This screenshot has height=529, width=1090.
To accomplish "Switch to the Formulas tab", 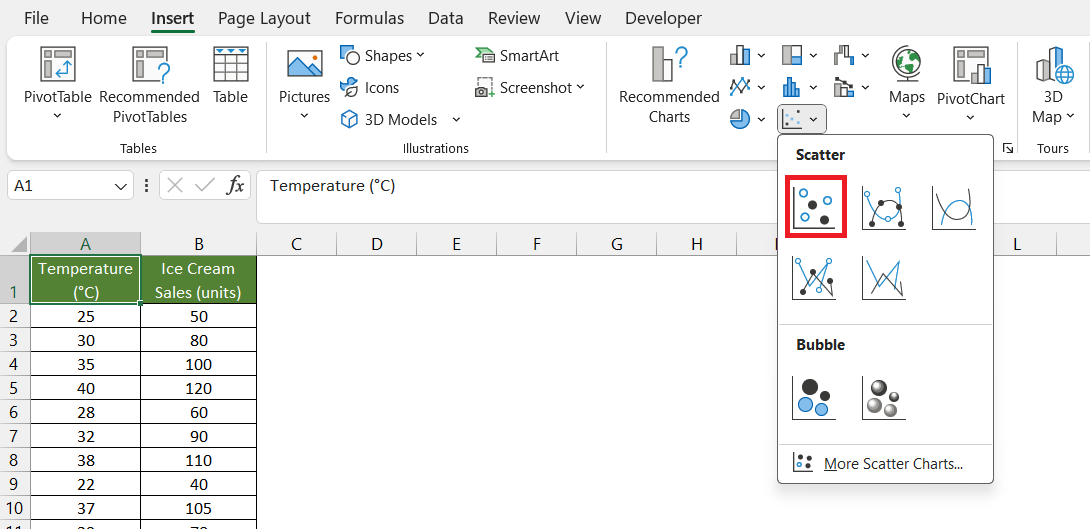I will [x=369, y=18].
